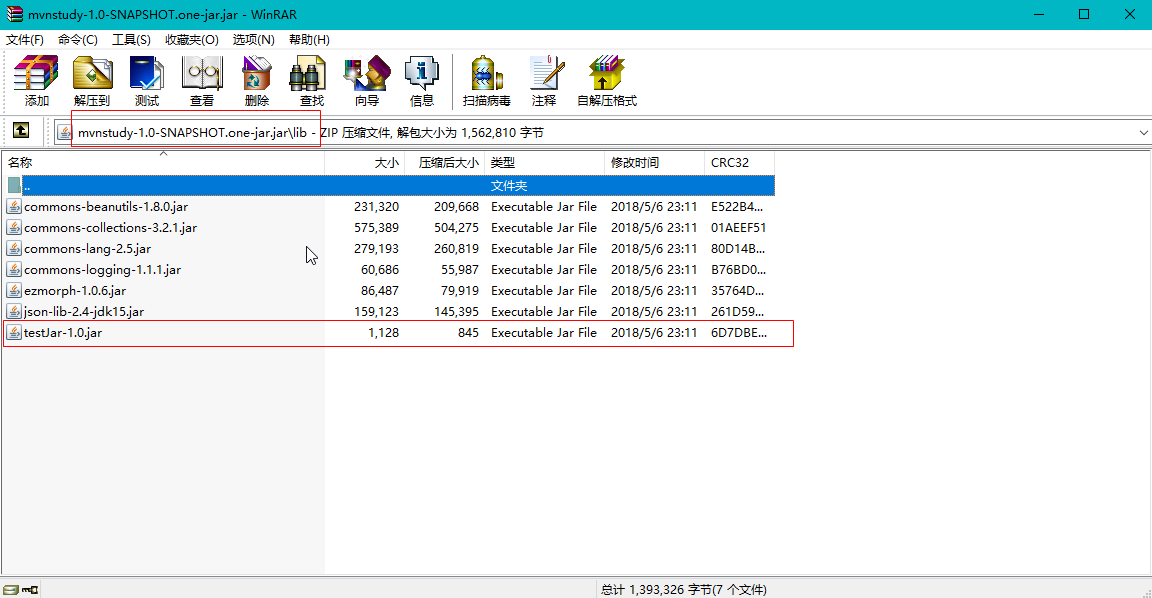Sort by the 压缩后大小 column header
Viewport: 1152px width, 598px height.
[x=444, y=162]
